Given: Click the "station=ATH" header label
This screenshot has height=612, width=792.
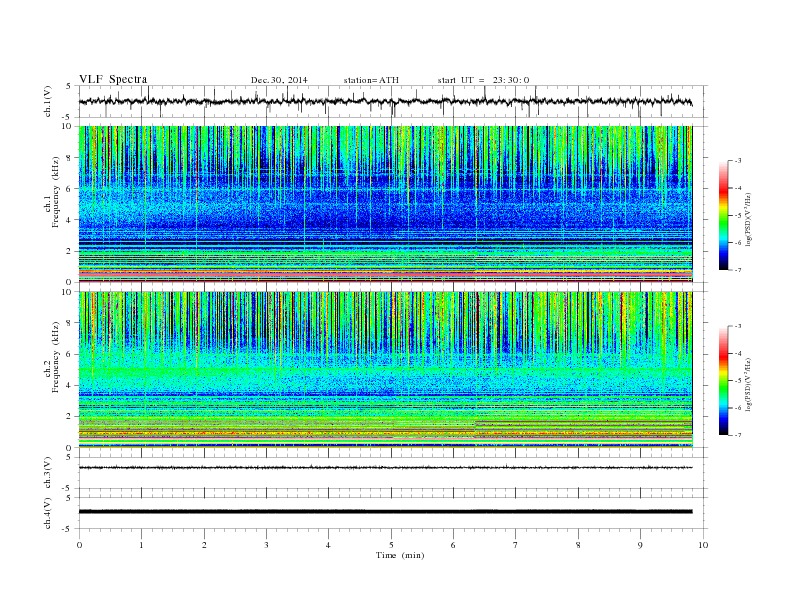Looking at the screenshot, I should click(x=371, y=80).
